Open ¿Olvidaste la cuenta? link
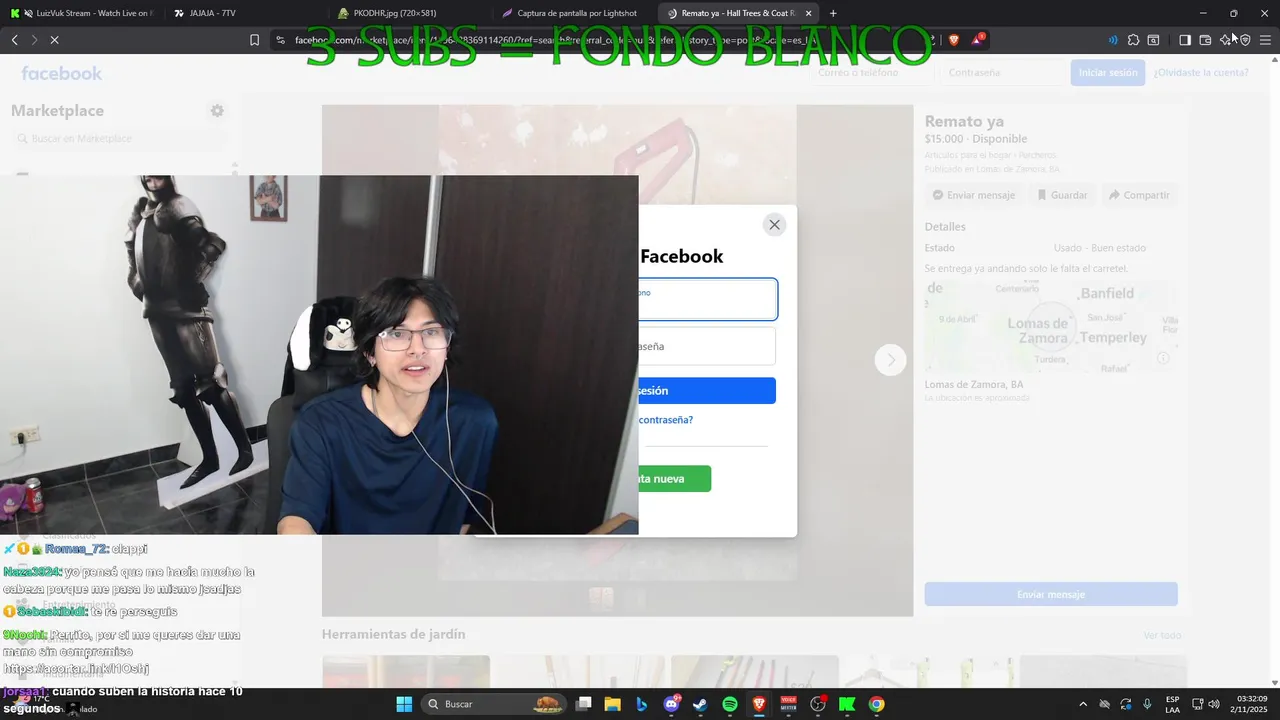This screenshot has height=720, width=1280. tap(1201, 73)
